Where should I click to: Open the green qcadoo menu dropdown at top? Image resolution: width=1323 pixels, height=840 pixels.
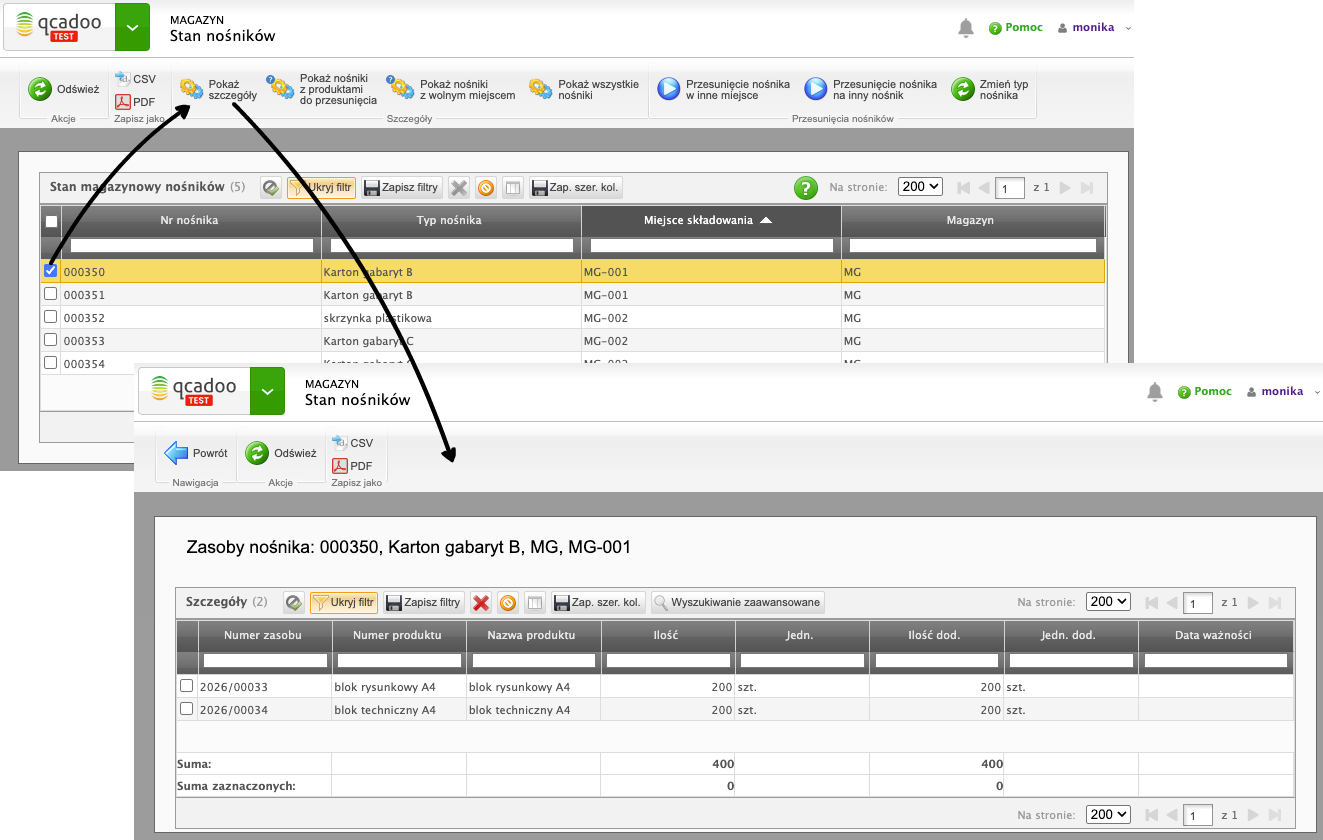pyautogui.click(x=132, y=27)
